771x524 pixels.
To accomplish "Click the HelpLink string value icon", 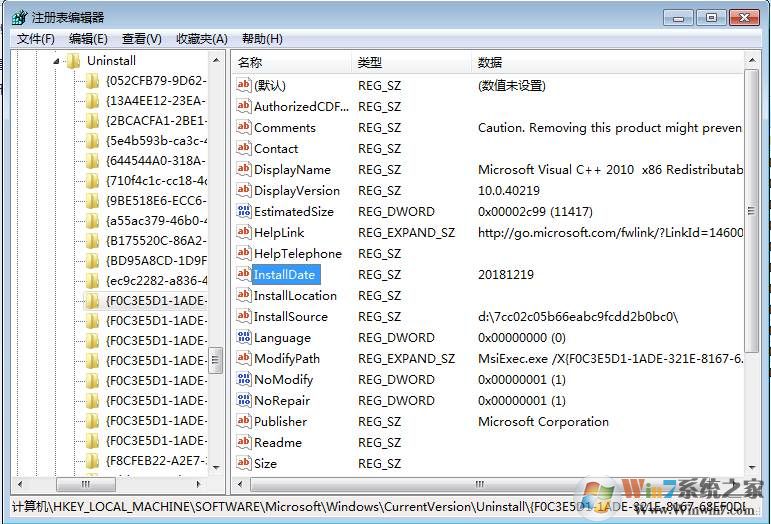I will coord(243,233).
